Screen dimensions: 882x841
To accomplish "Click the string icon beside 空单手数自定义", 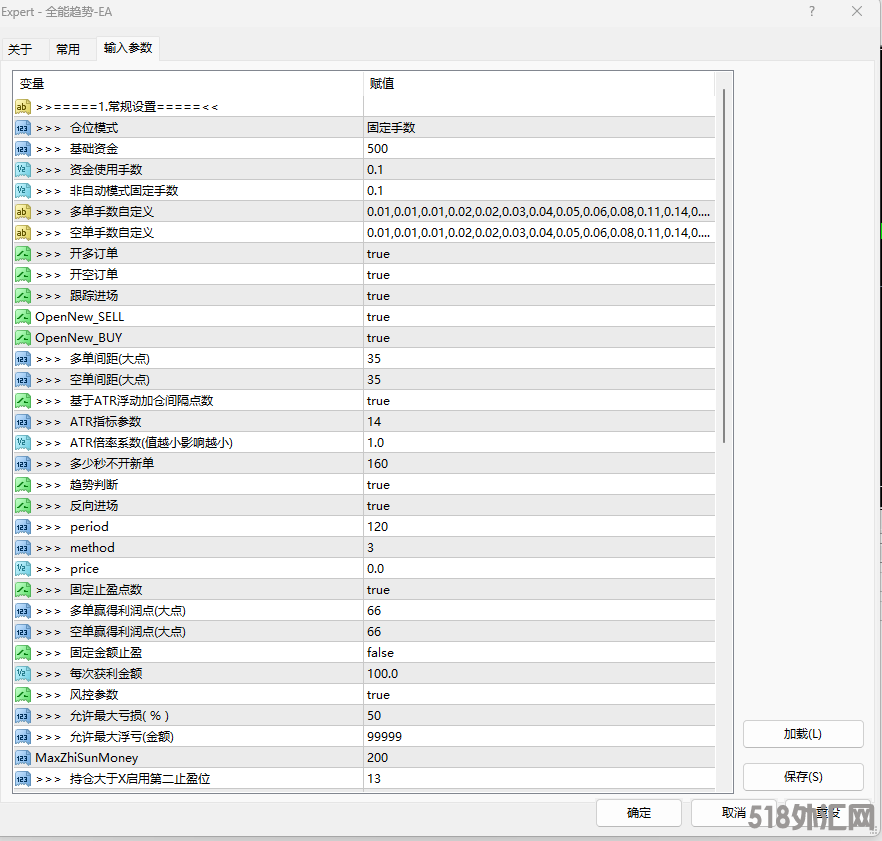I will 22,232.
